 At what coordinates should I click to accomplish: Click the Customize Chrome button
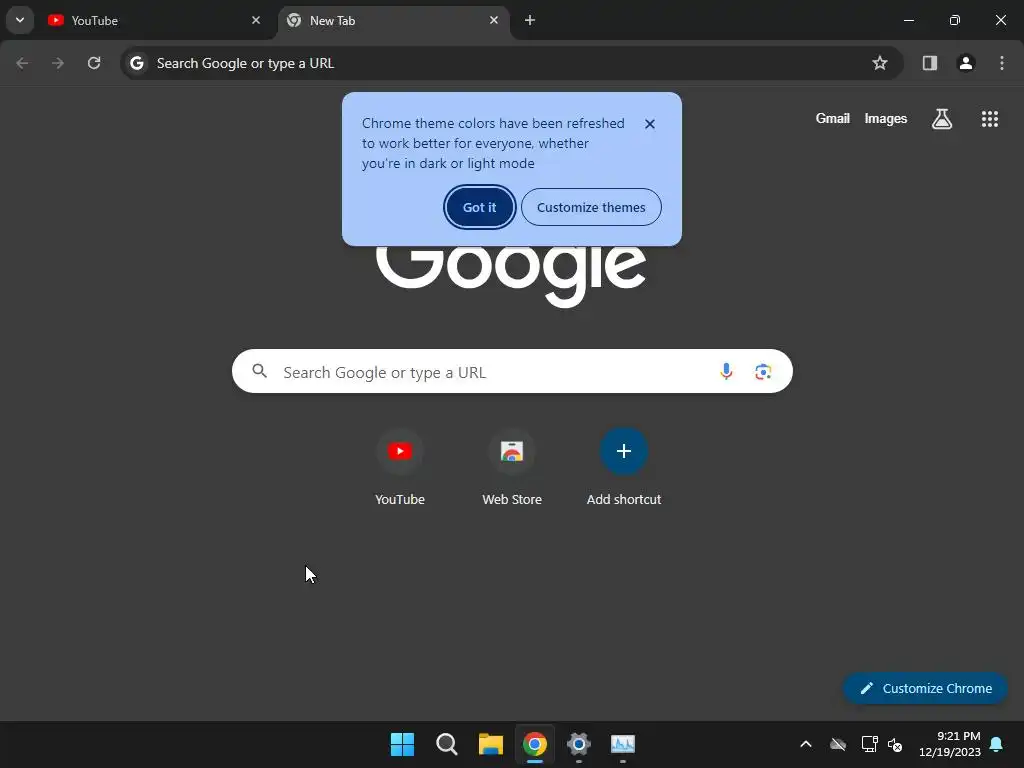[925, 688]
